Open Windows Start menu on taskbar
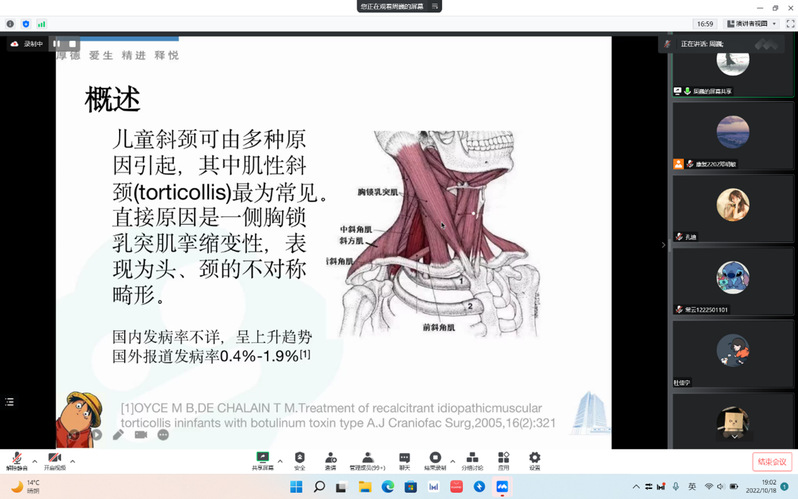Viewport: 798px width, 499px height. pyautogui.click(x=296, y=487)
